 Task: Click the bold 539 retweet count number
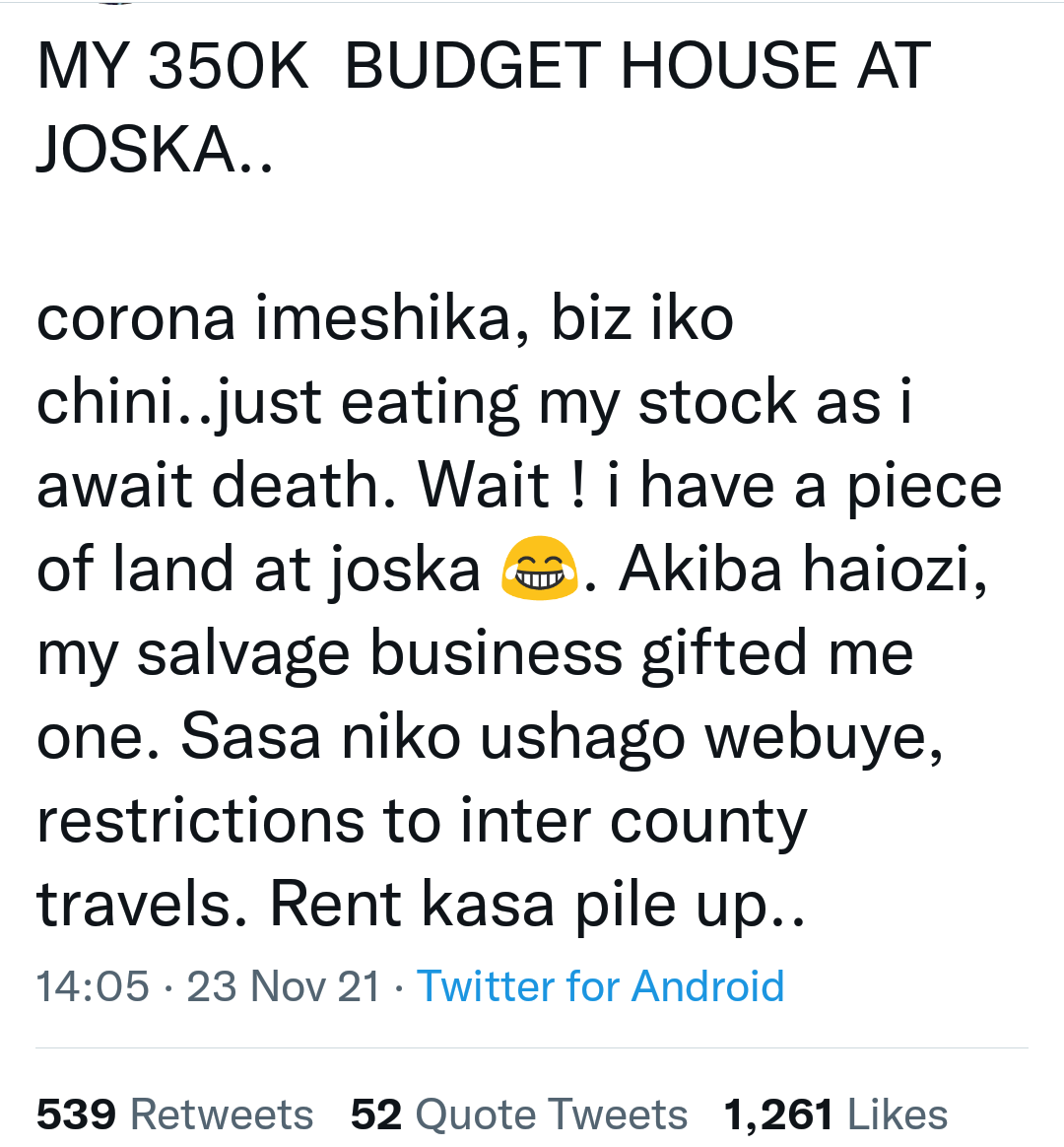pos(76,1114)
